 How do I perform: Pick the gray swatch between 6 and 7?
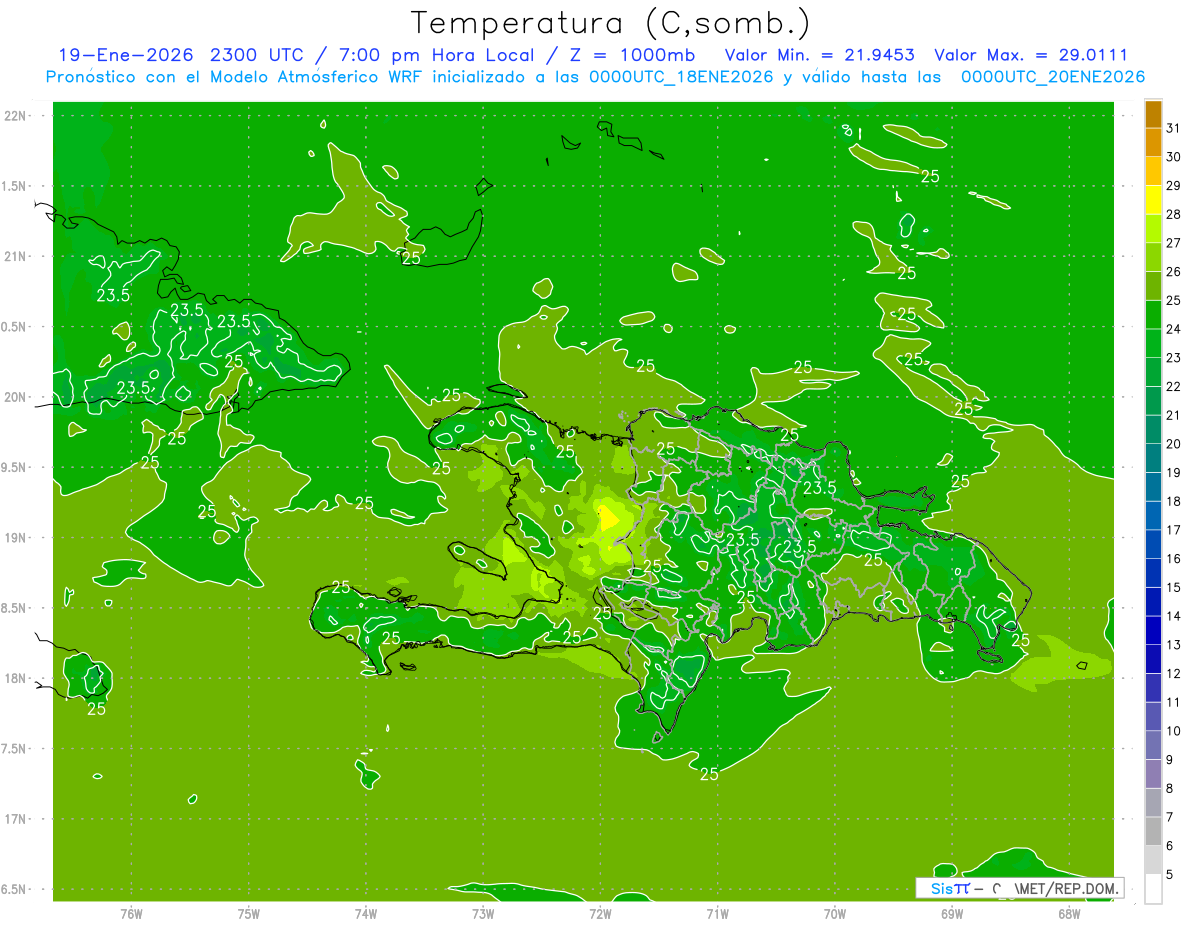tap(1153, 832)
